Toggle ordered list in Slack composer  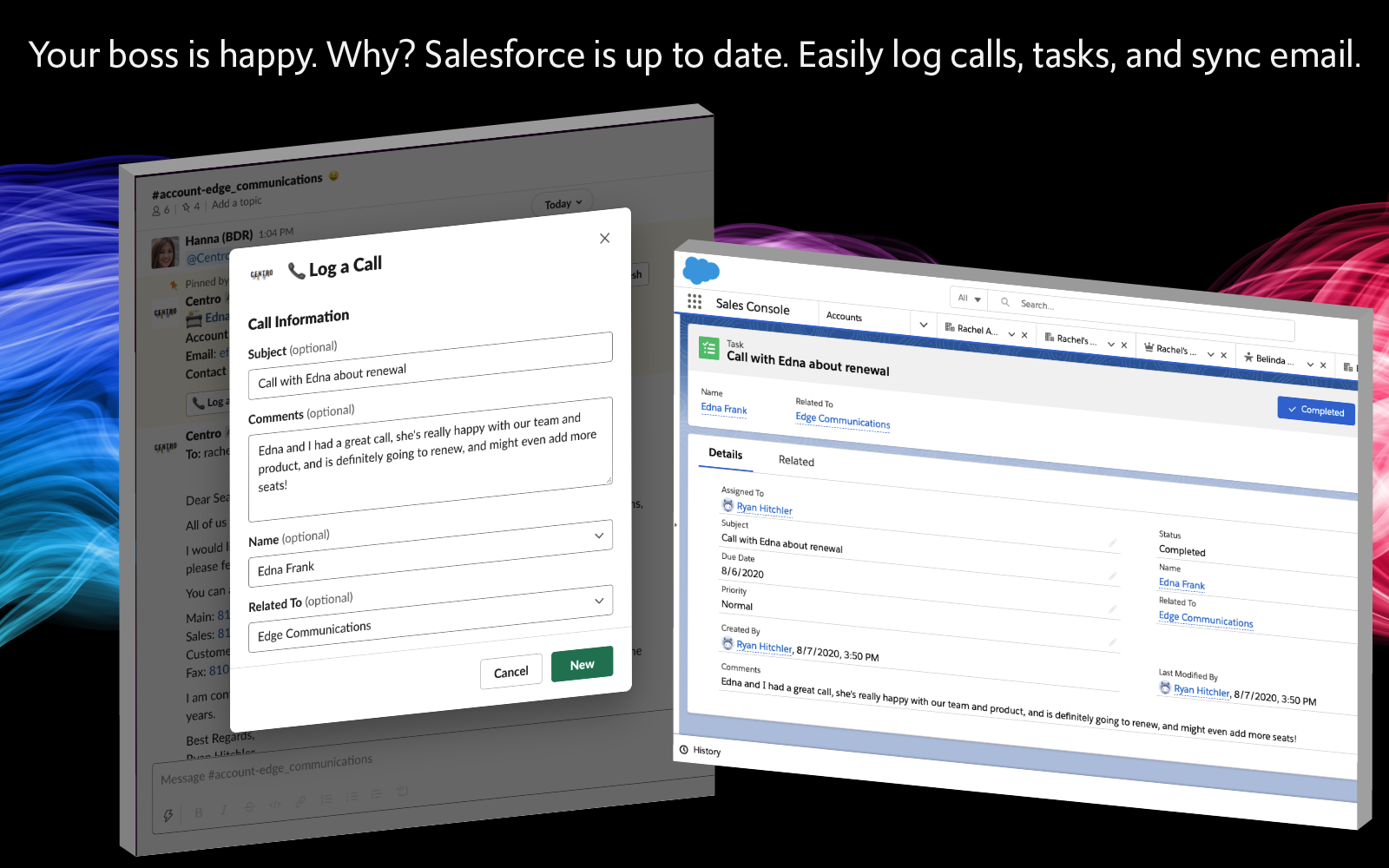pos(326,799)
